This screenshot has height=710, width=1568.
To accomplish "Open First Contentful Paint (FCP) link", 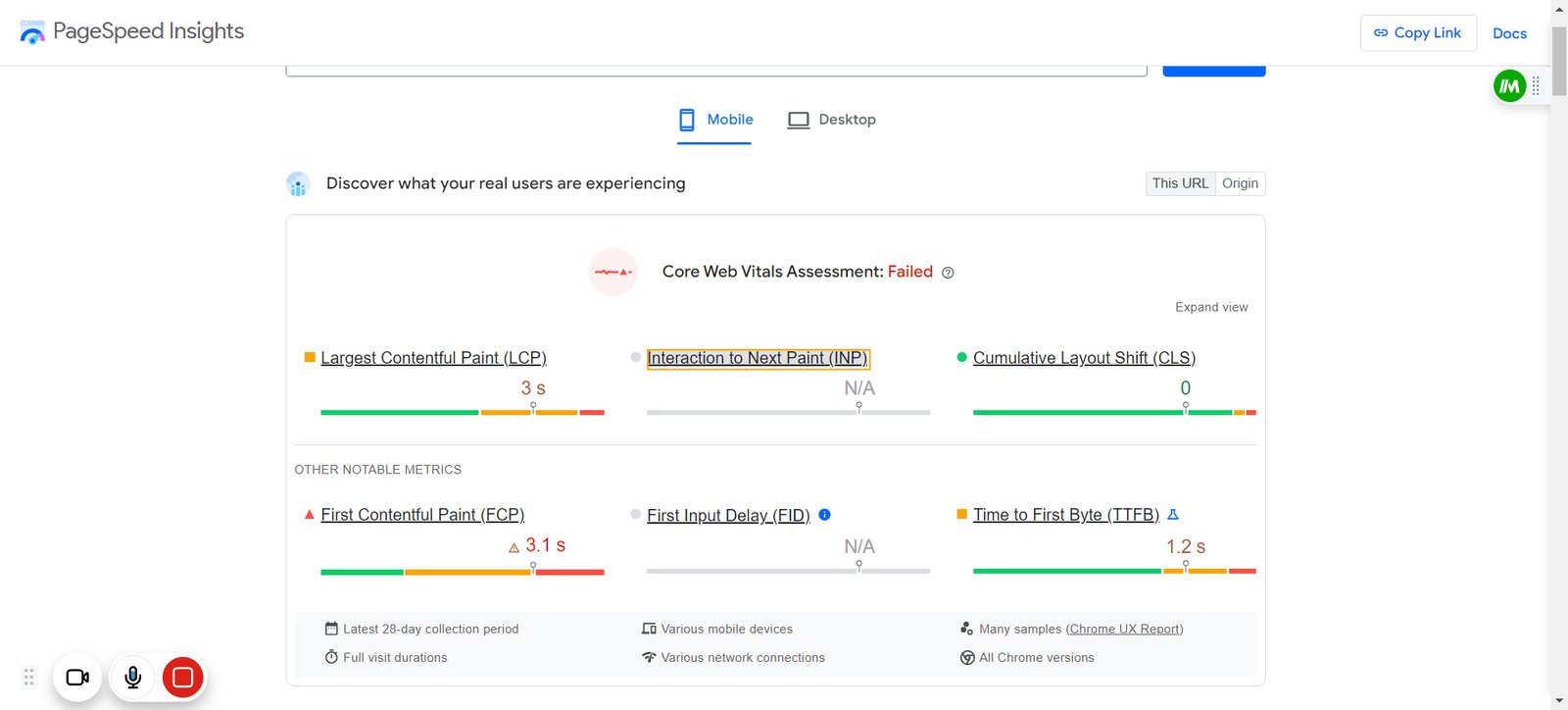I will (422, 515).
